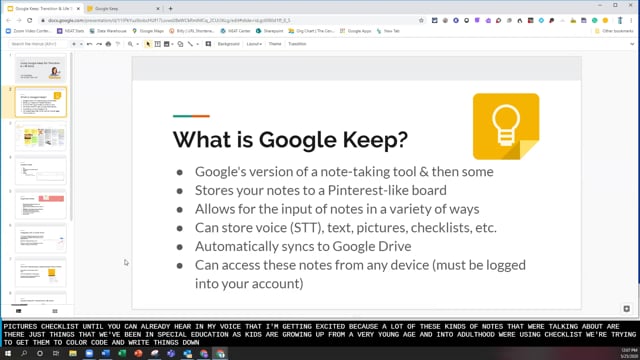This screenshot has height=360, width=640.
Task: Click the add comment icon
Action: (x=208, y=44)
